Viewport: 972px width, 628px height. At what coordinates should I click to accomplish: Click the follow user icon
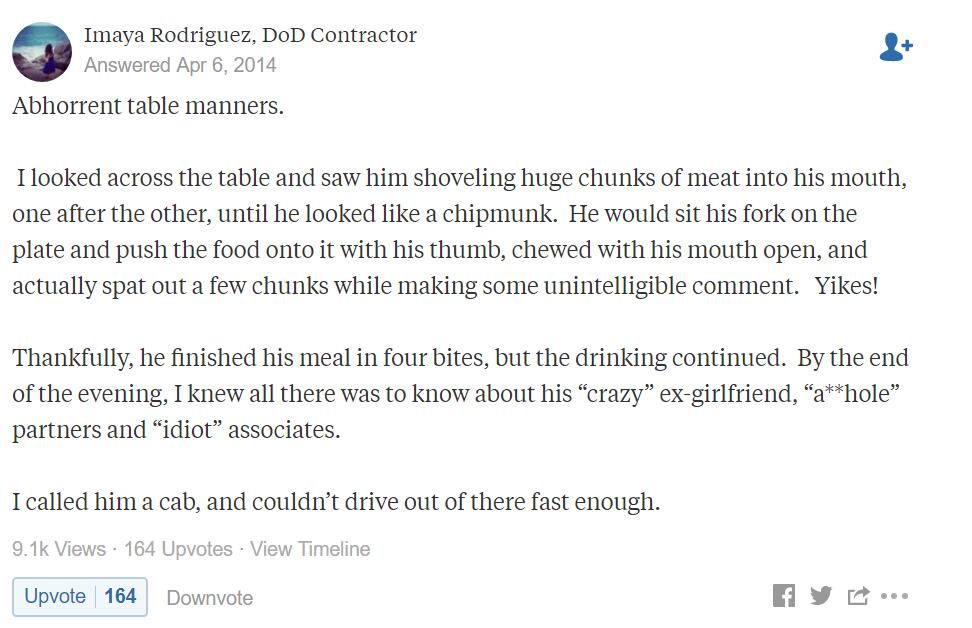(896, 47)
